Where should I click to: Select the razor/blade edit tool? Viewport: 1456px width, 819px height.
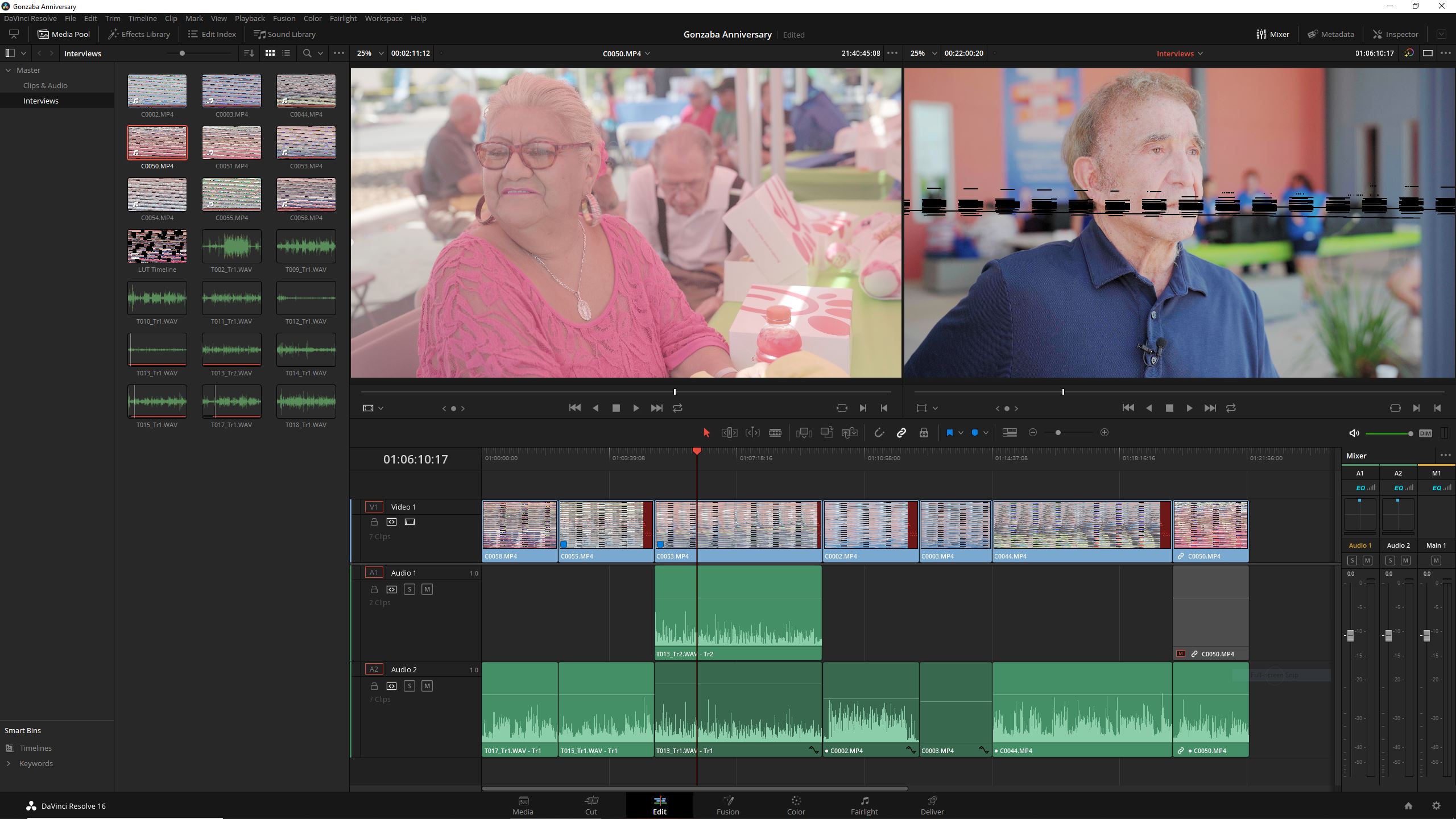point(775,432)
